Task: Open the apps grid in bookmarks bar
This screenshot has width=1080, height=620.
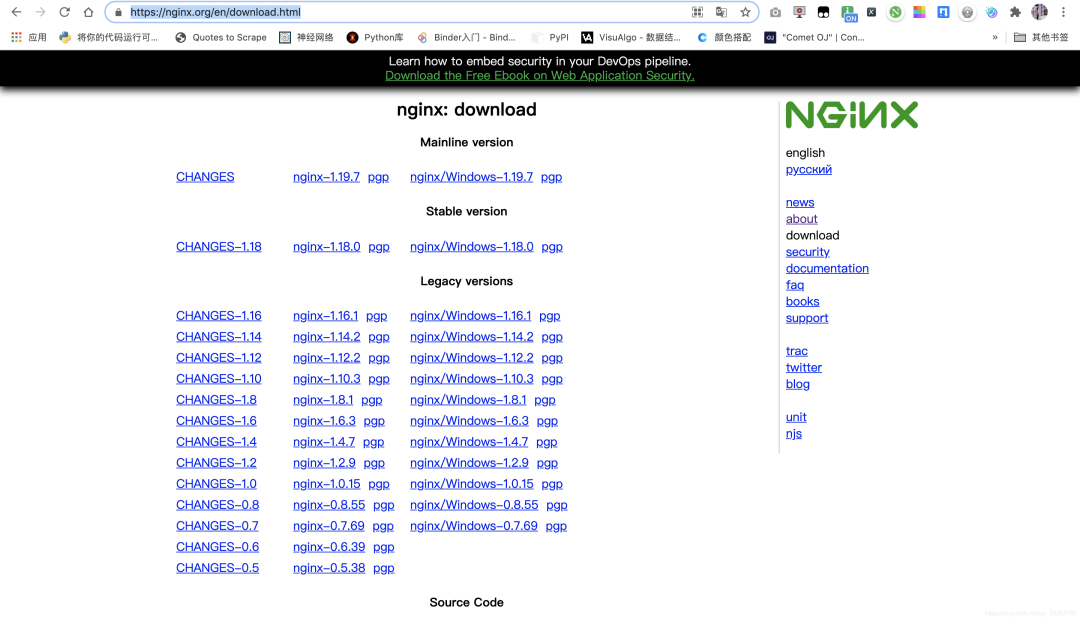Action: click(x=17, y=37)
